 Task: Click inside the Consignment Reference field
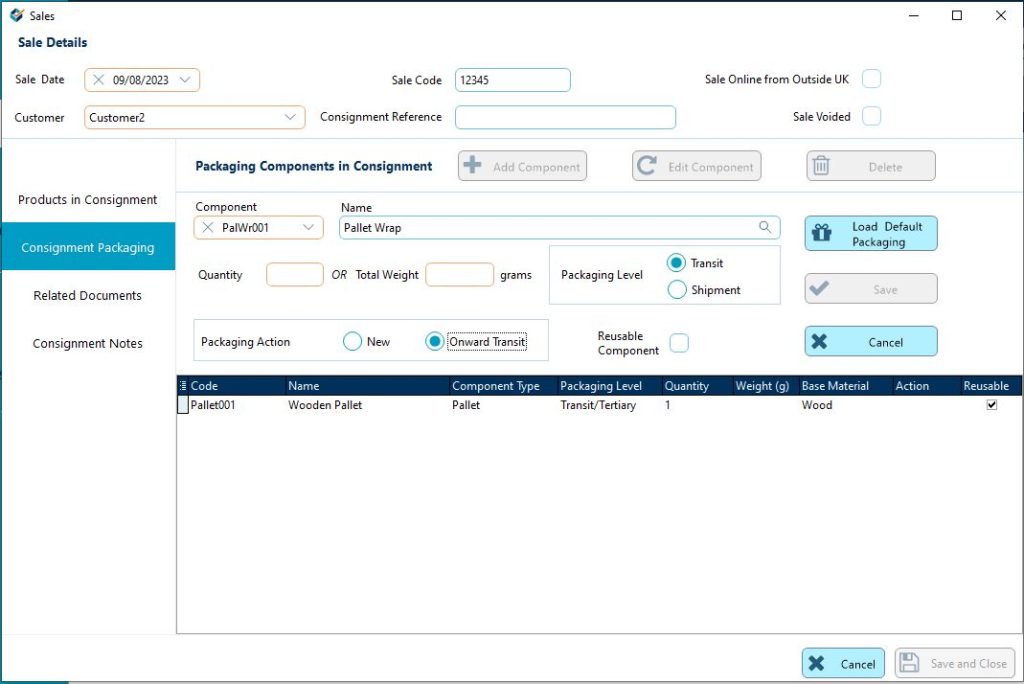point(565,117)
